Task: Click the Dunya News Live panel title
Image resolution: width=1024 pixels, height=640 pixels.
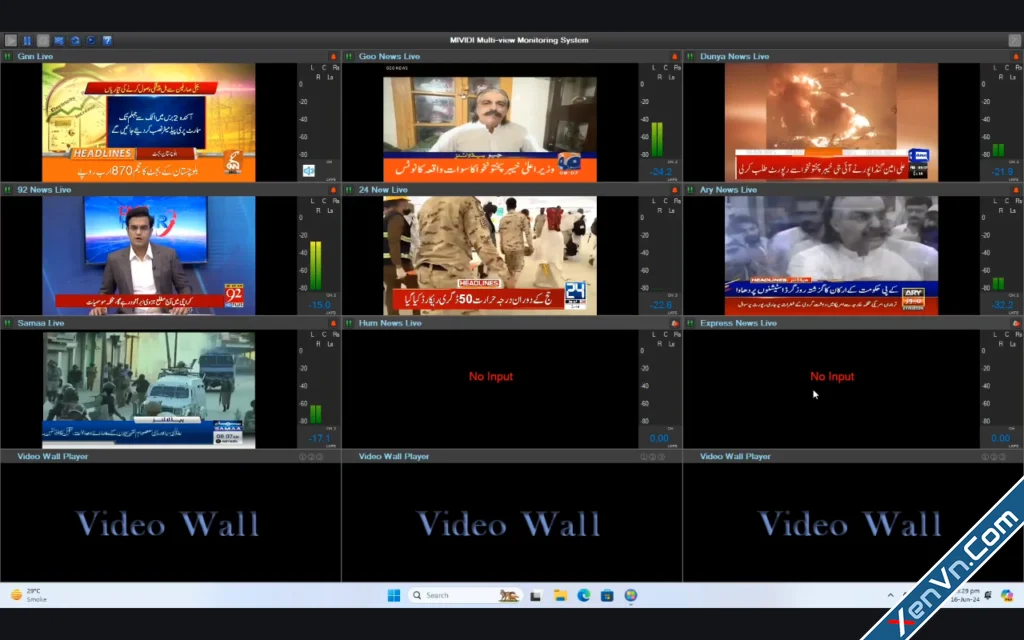Action: pyautogui.click(x=735, y=57)
